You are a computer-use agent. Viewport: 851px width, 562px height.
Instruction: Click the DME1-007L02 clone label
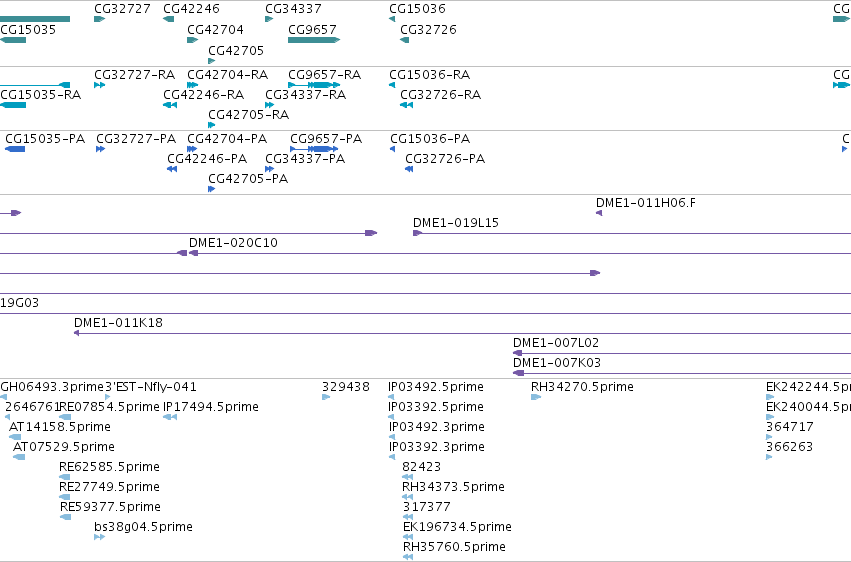click(556, 342)
